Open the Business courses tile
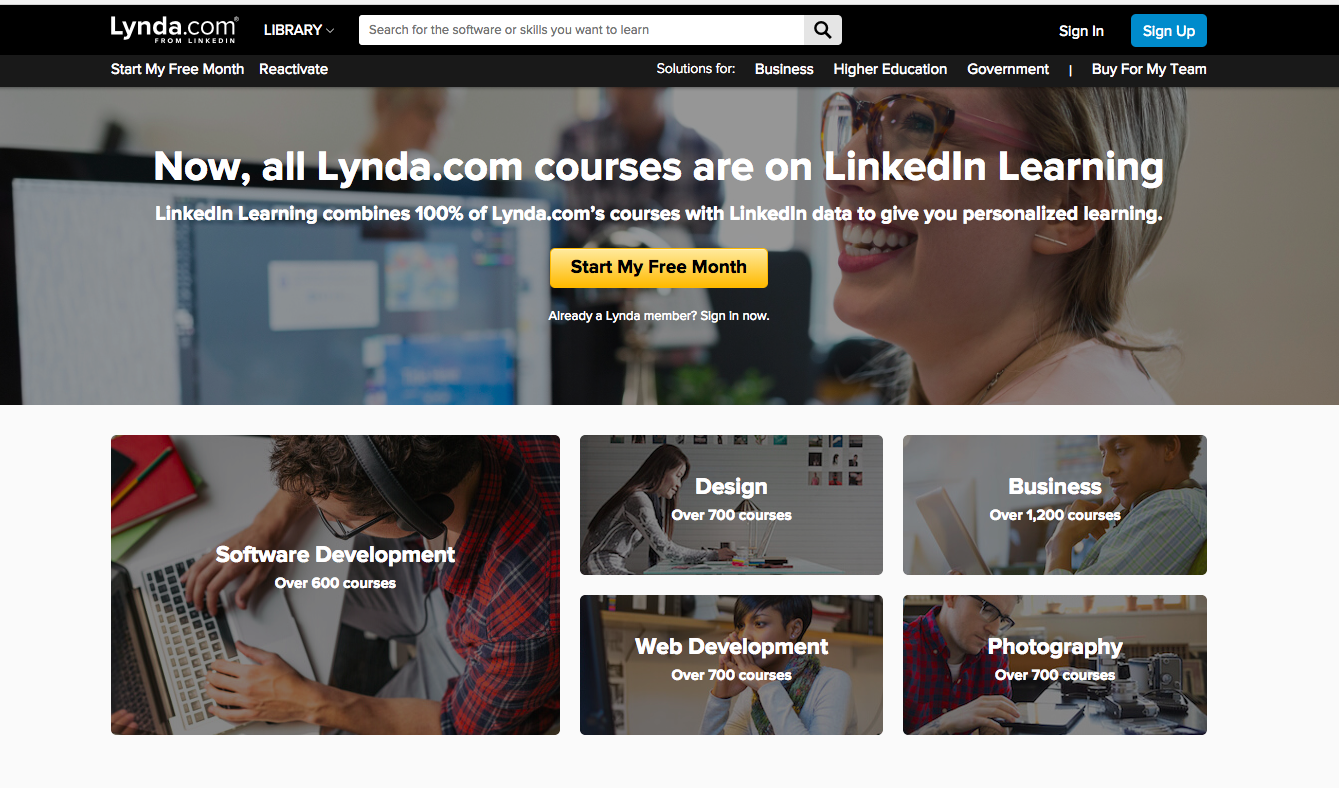 [1055, 505]
